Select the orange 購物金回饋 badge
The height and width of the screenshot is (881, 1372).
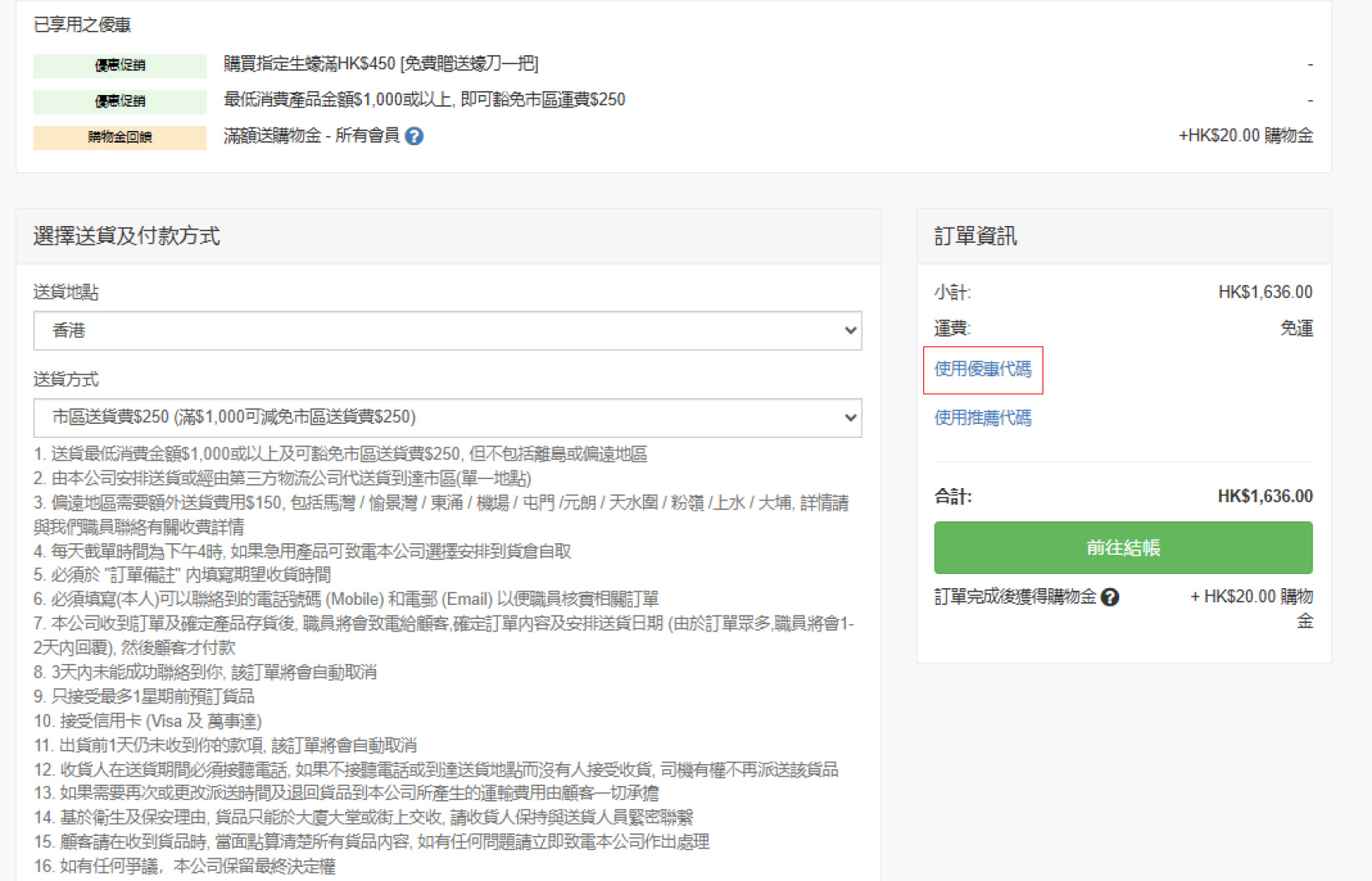tap(120, 137)
